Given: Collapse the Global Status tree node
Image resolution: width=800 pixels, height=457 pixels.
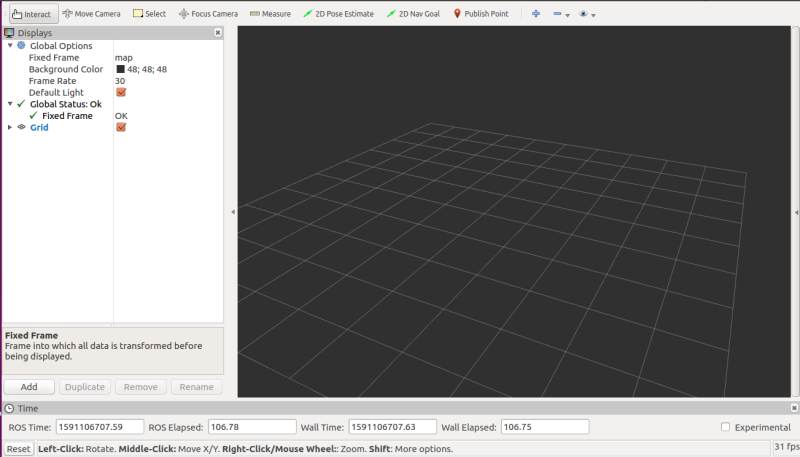Looking at the screenshot, I should [x=10, y=104].
